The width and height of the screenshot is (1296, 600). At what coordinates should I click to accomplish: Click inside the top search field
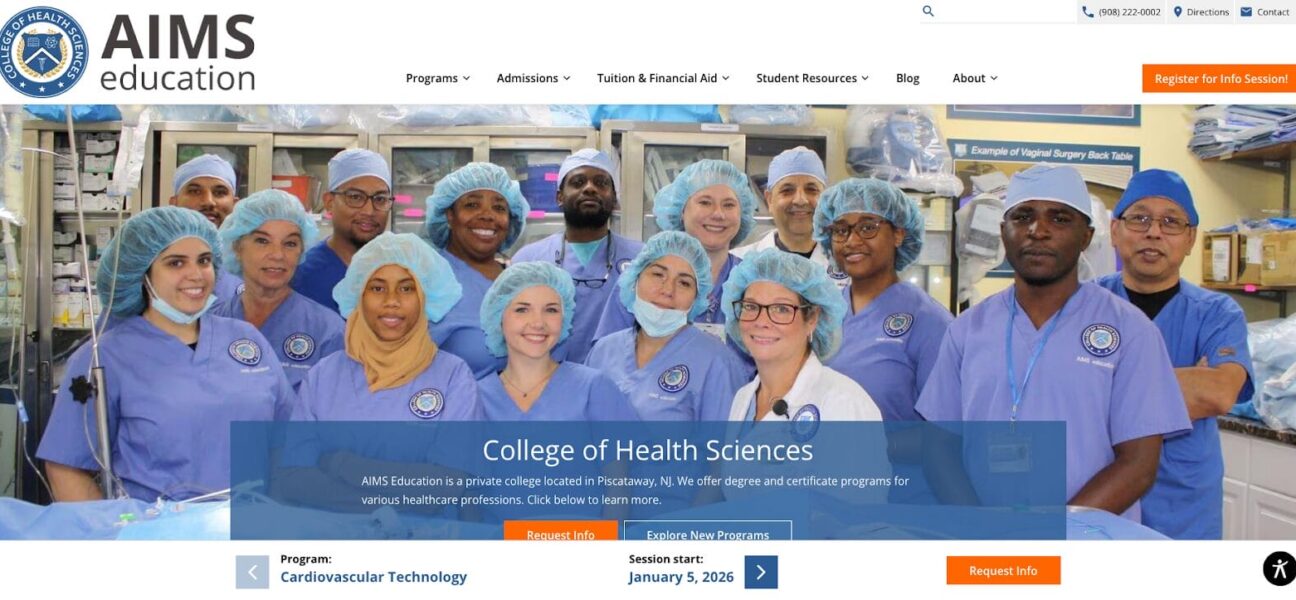[1005, 12]
